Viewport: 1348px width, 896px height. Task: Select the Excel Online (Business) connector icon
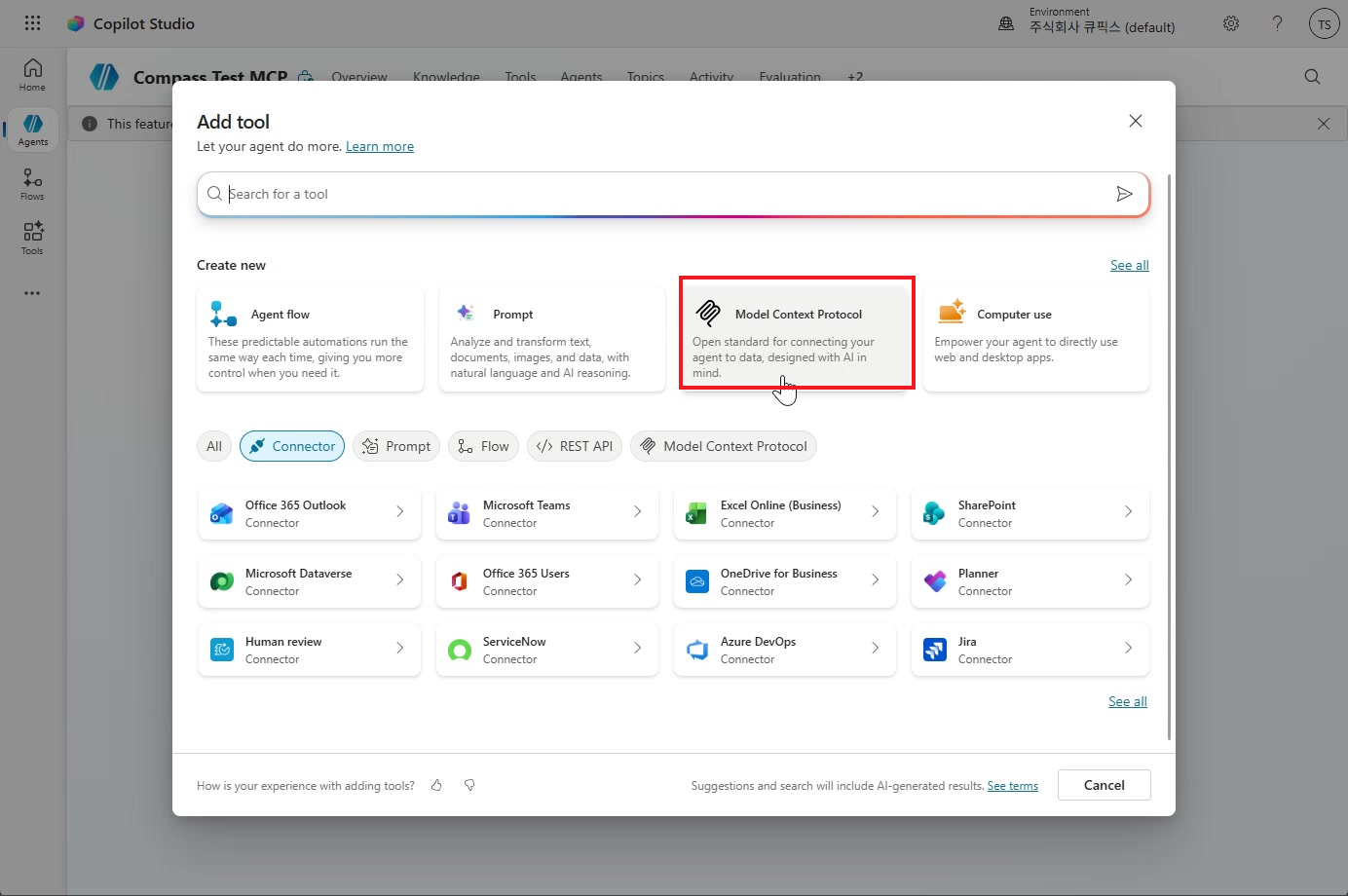[x=697, y=513]
